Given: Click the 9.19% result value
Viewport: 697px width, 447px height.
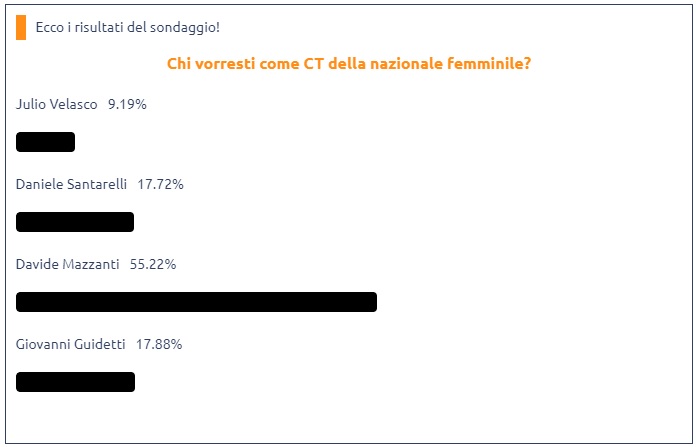Looking at the screenshot, I should pos(127,104).
